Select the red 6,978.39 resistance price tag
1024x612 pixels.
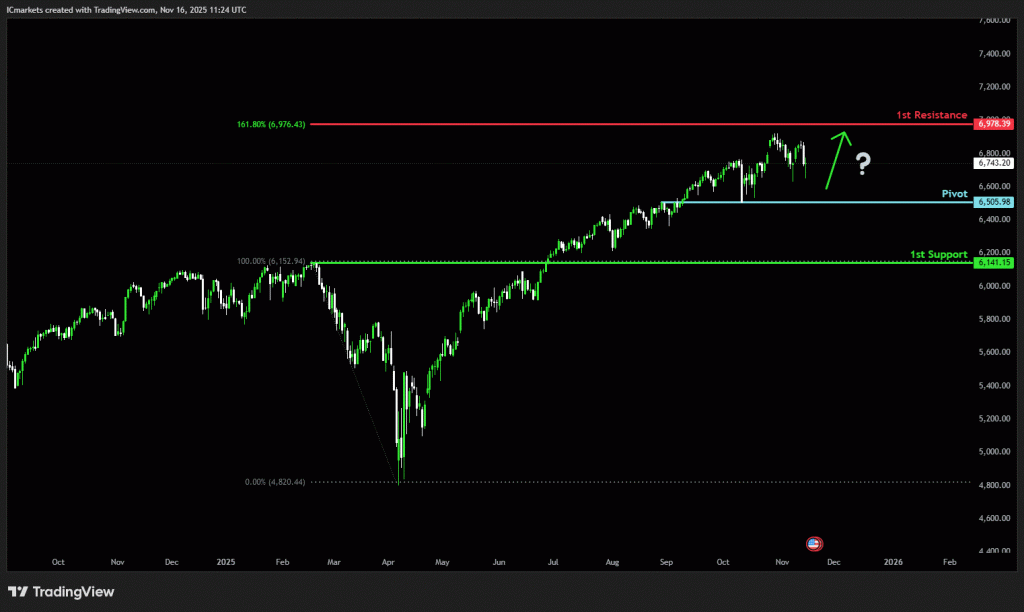[992, 123]
